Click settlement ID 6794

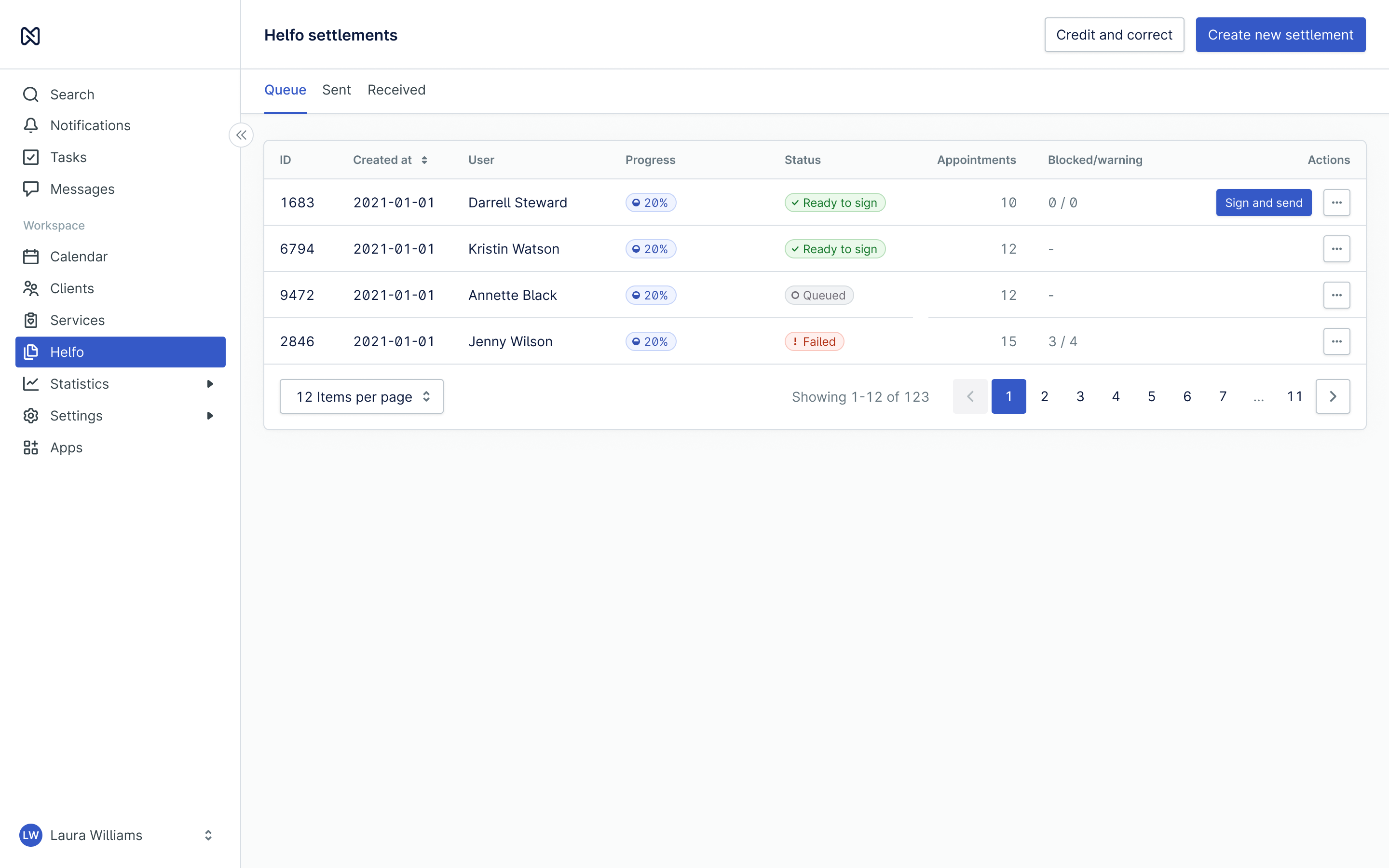(x=297, y=249)
